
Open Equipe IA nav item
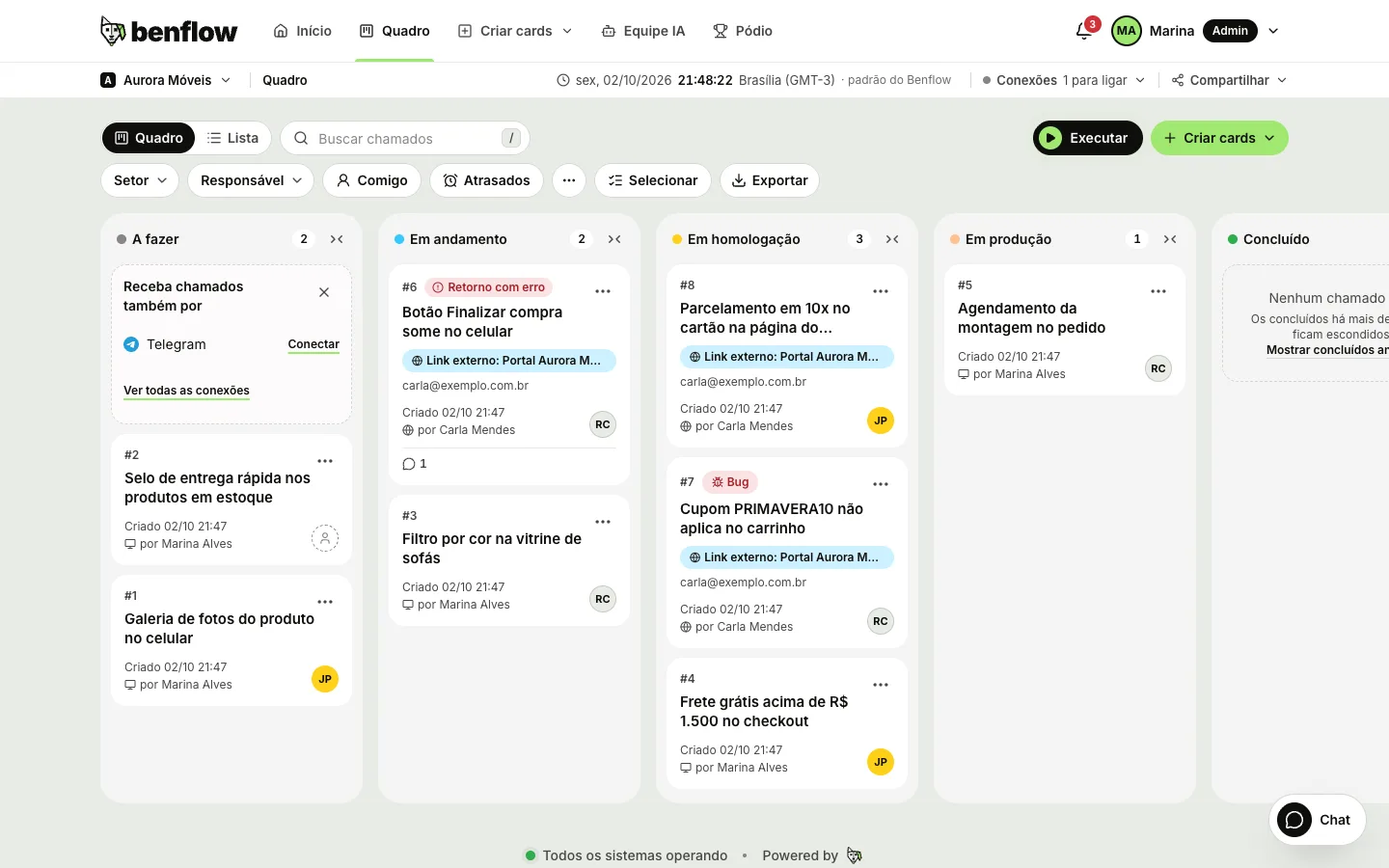(x=643, y=31)
